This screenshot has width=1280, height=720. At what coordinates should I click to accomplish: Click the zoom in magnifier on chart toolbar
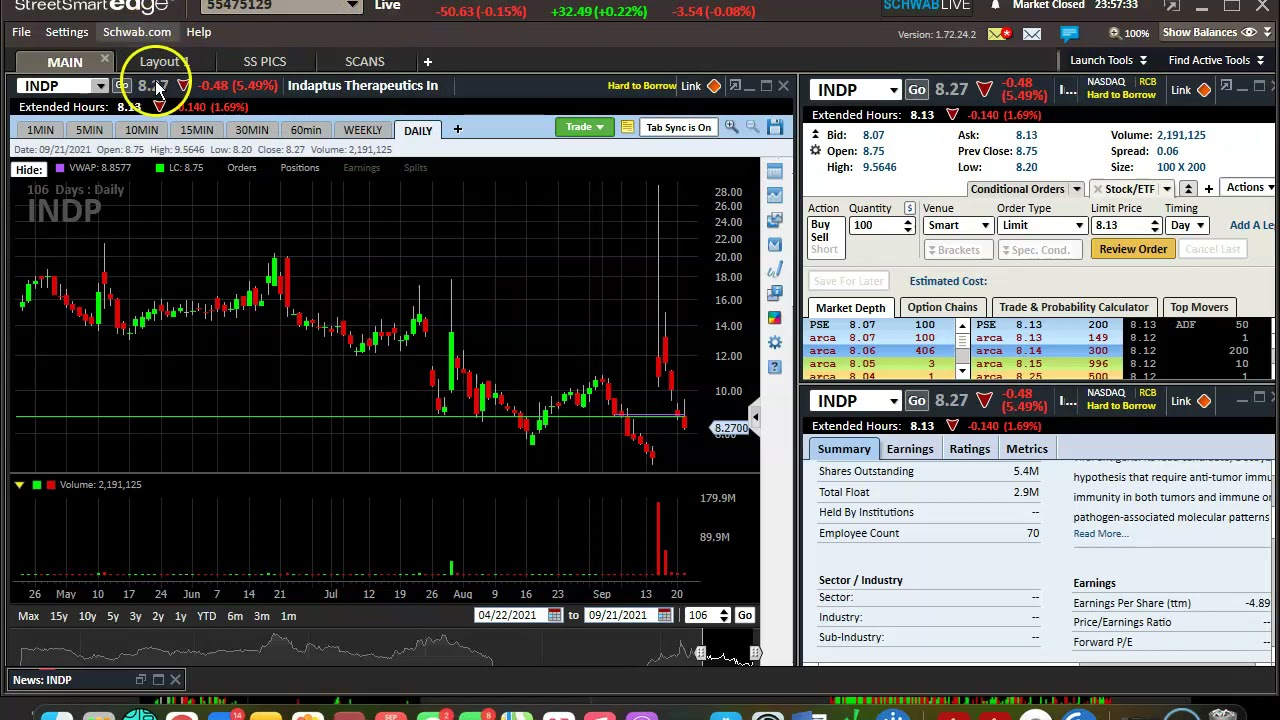pos(732,127)
